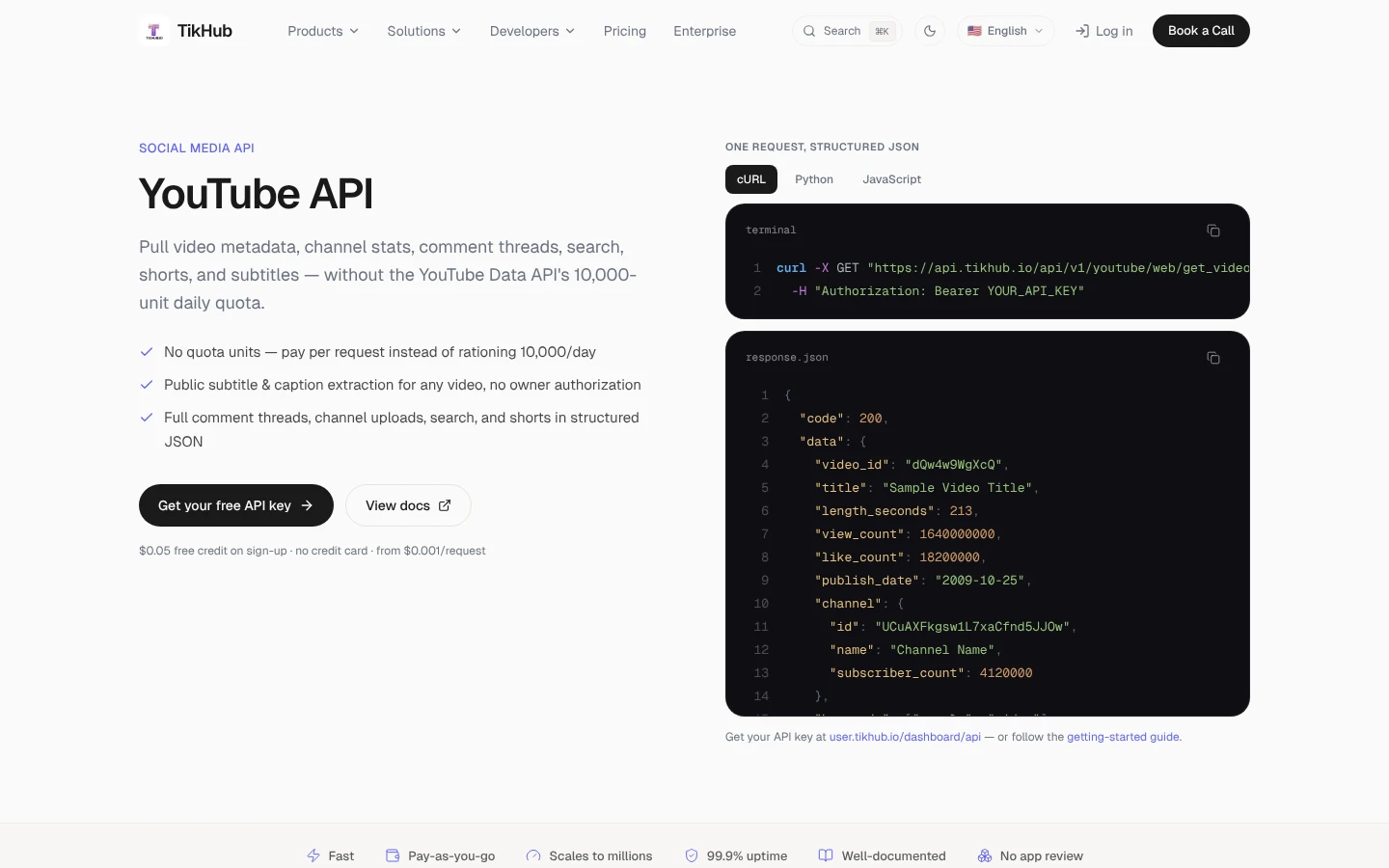The width and height of the screenshot is (1389, 868).
Task: Click Log in
Action: (1104, 31)
